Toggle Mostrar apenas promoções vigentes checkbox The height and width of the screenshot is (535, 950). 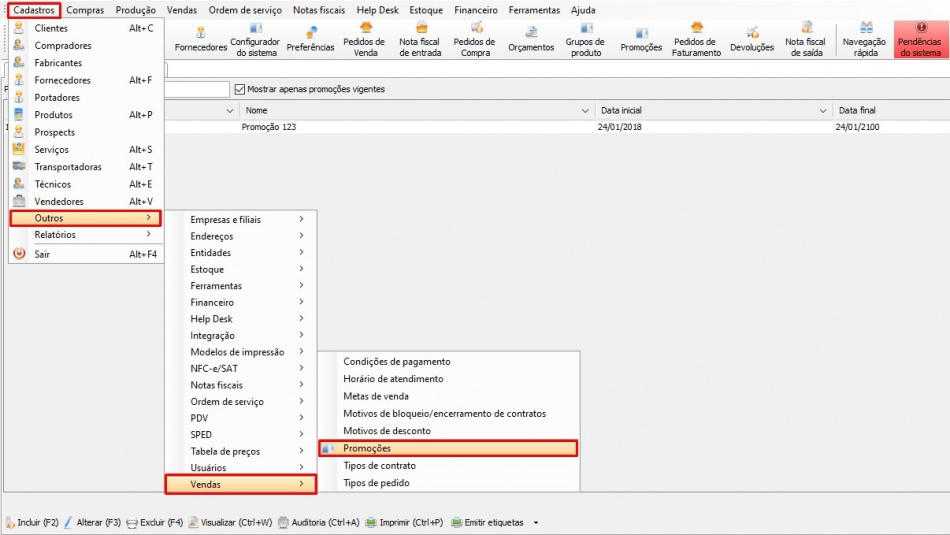(239, 89)
